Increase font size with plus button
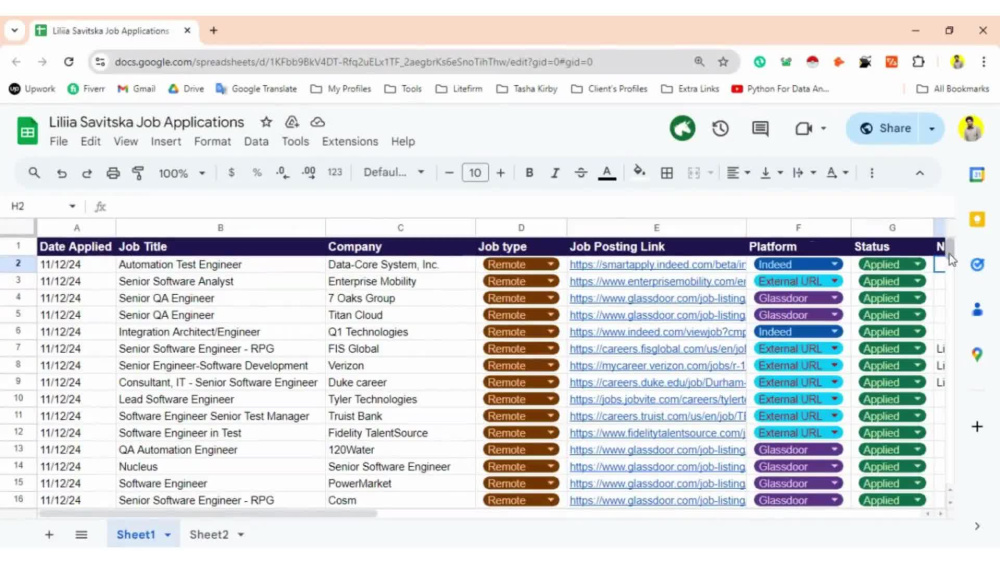 (501, 173)
